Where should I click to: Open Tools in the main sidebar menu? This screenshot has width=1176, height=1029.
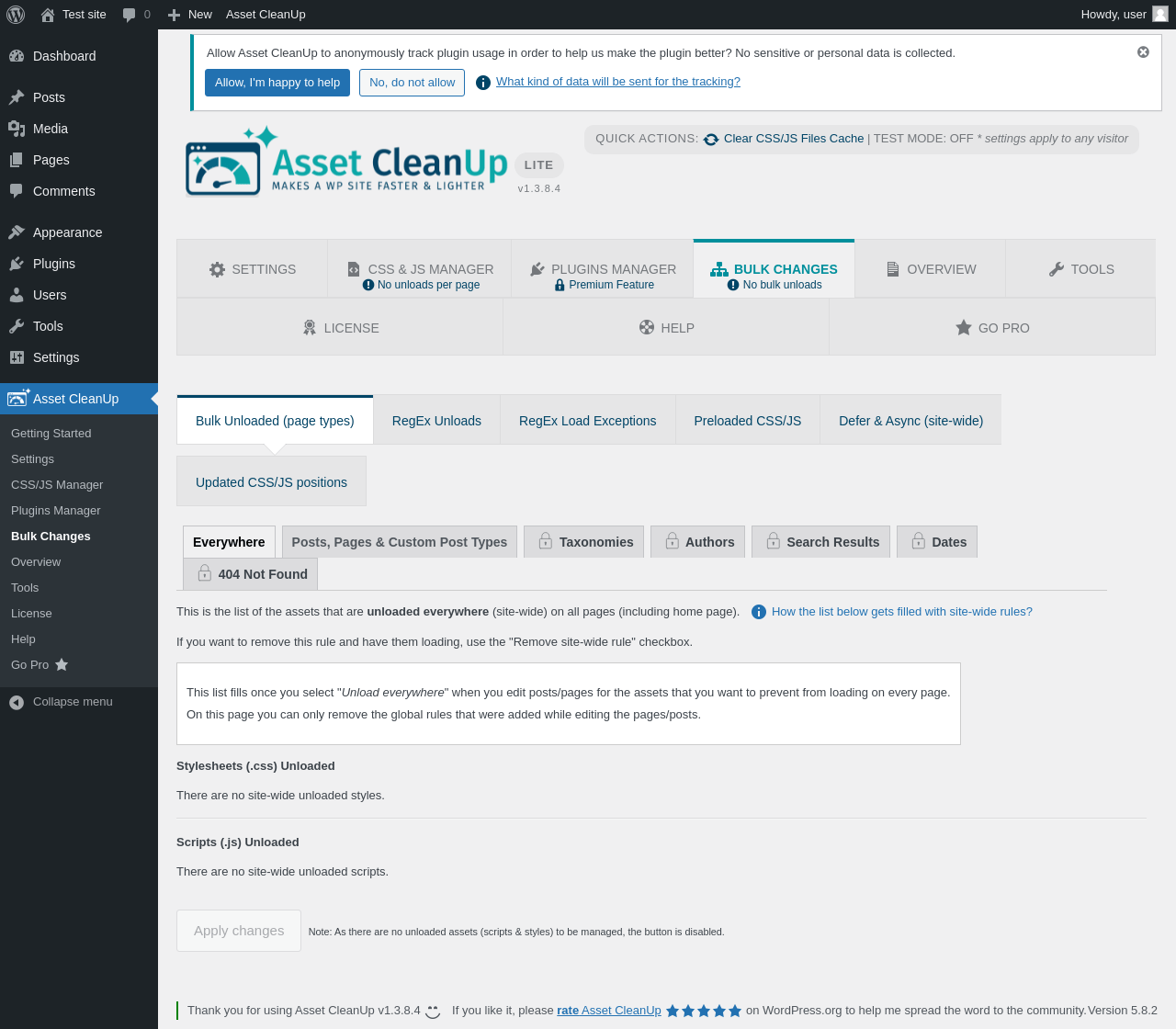pyautogui.click(x=79, y=326)
